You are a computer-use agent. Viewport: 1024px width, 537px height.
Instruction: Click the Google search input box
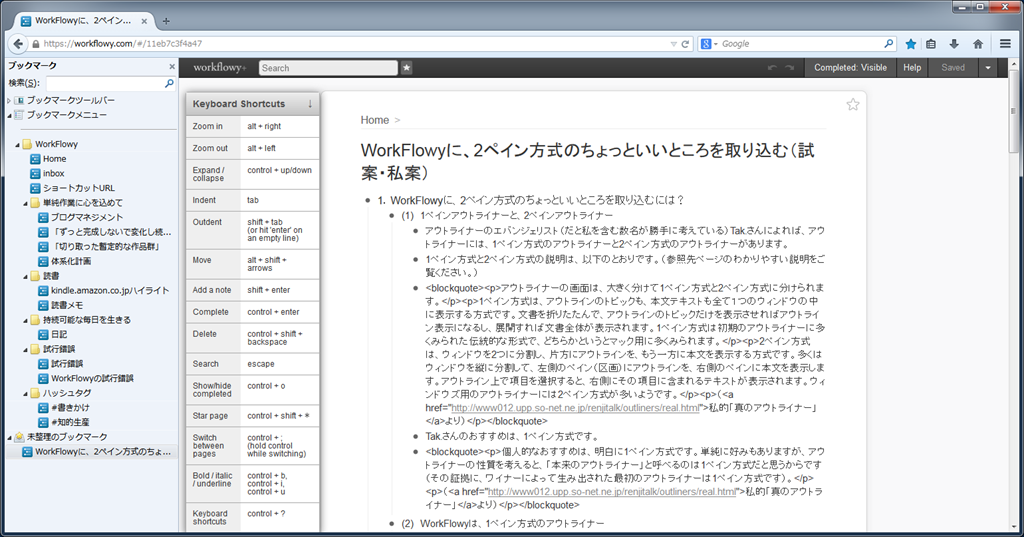tap(801, 44)
